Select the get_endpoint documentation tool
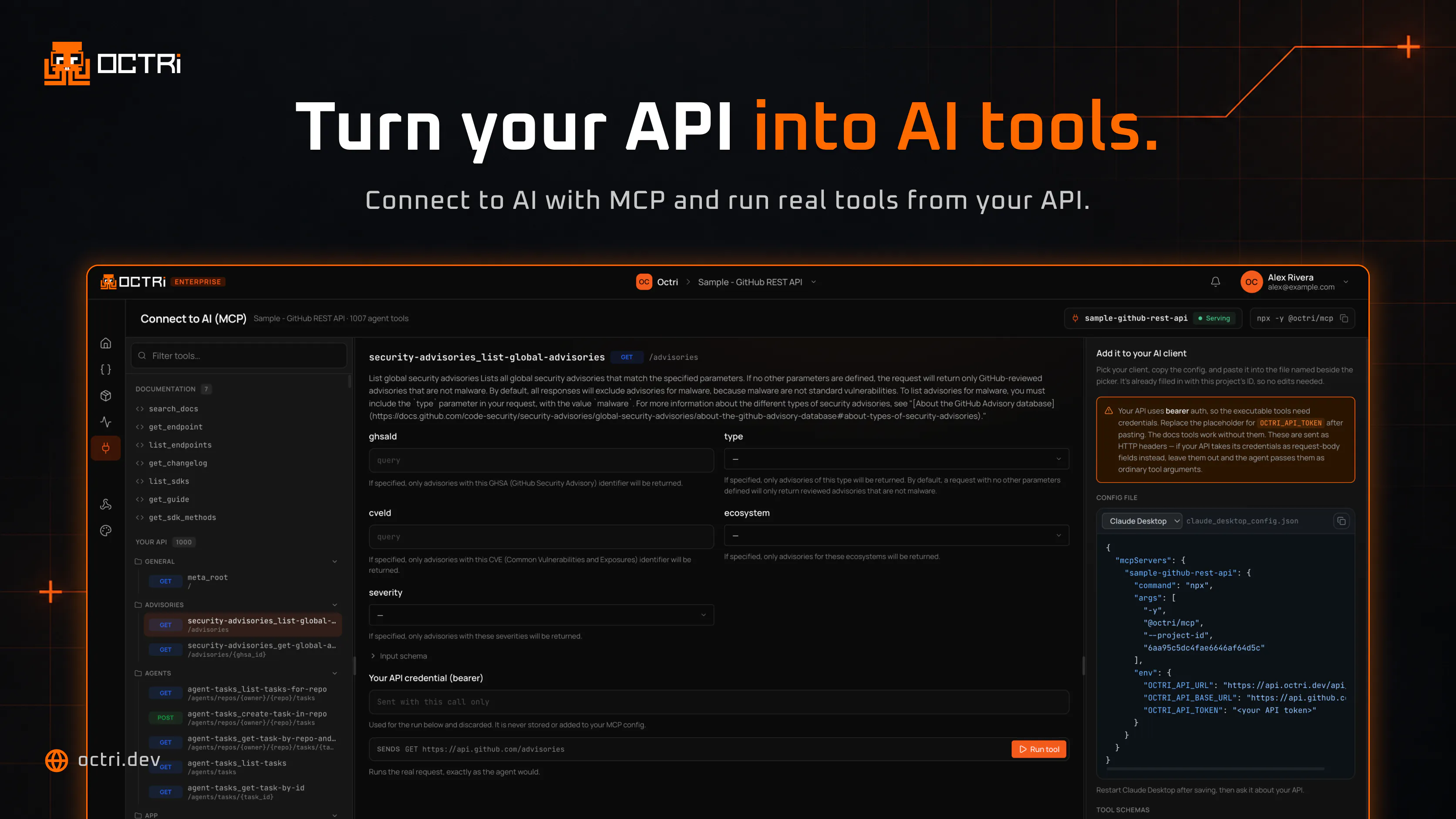The width and height of the screenshot is (1456, 819). pos(175,427)
